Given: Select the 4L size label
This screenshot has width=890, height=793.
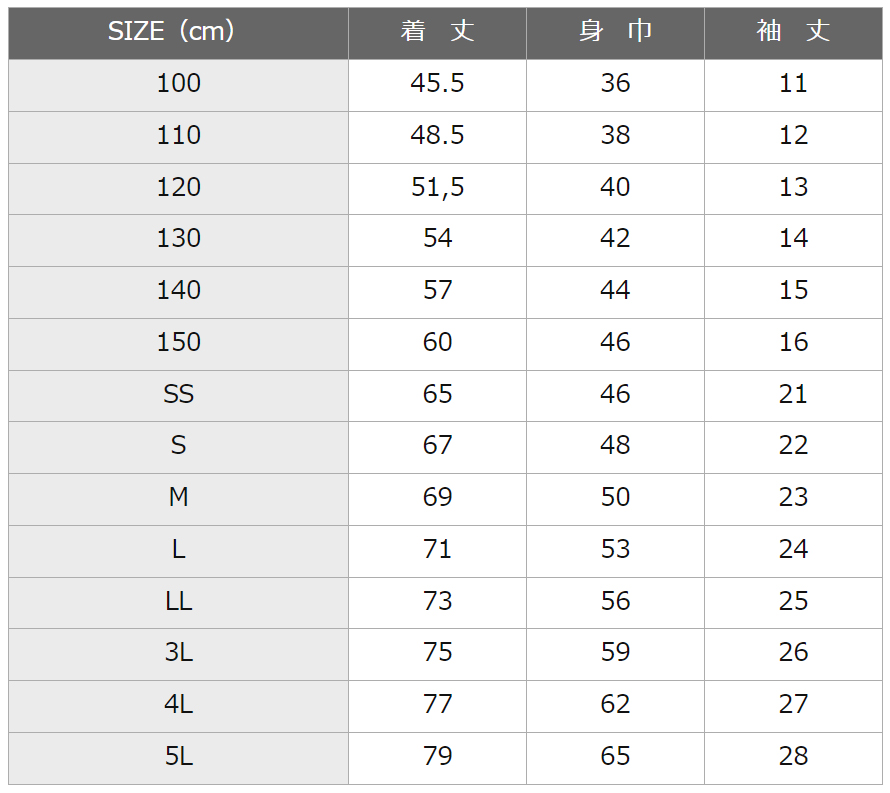Looking at the screenshot, I should click(x=178, y=706).
